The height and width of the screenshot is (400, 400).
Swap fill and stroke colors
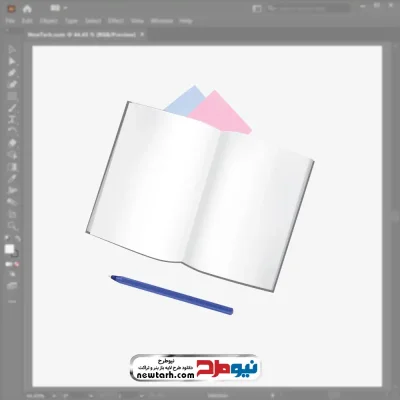pos(17,239)
